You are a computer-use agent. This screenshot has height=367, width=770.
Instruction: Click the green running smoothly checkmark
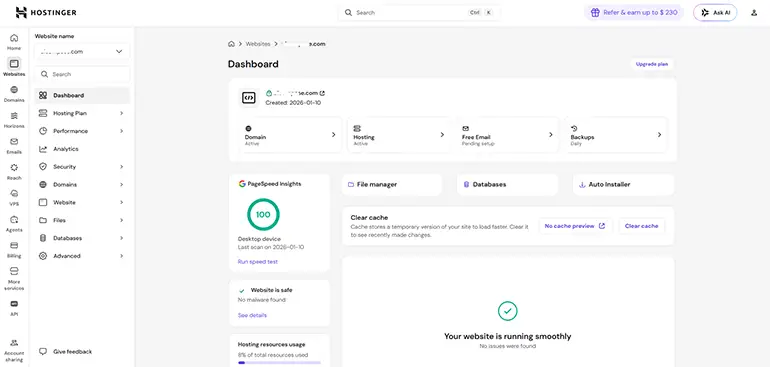(508, 311)
